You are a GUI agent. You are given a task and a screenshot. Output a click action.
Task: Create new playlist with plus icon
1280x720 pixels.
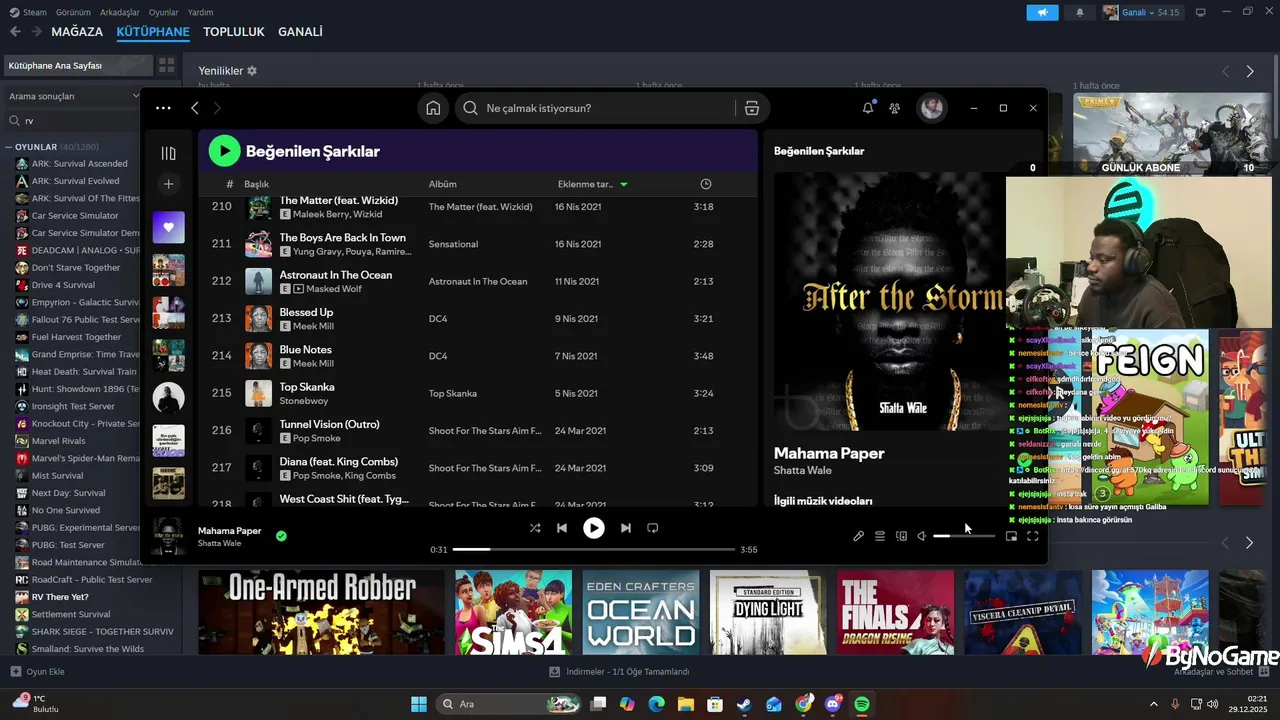168,184
